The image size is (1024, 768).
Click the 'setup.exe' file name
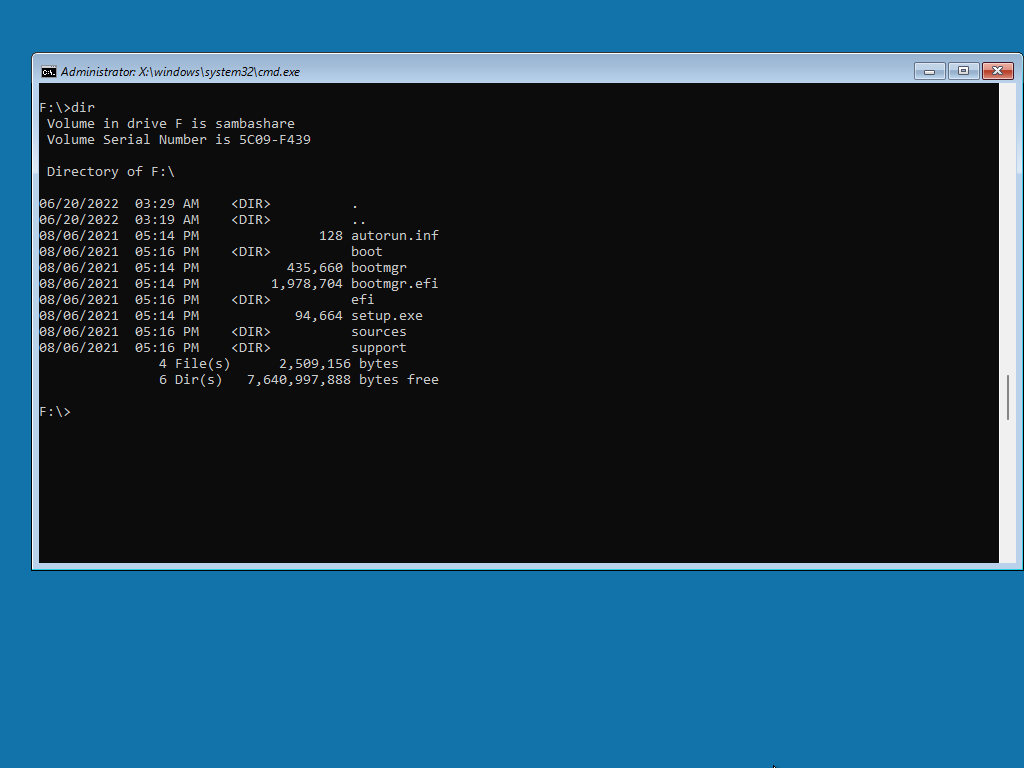point(387,316)
